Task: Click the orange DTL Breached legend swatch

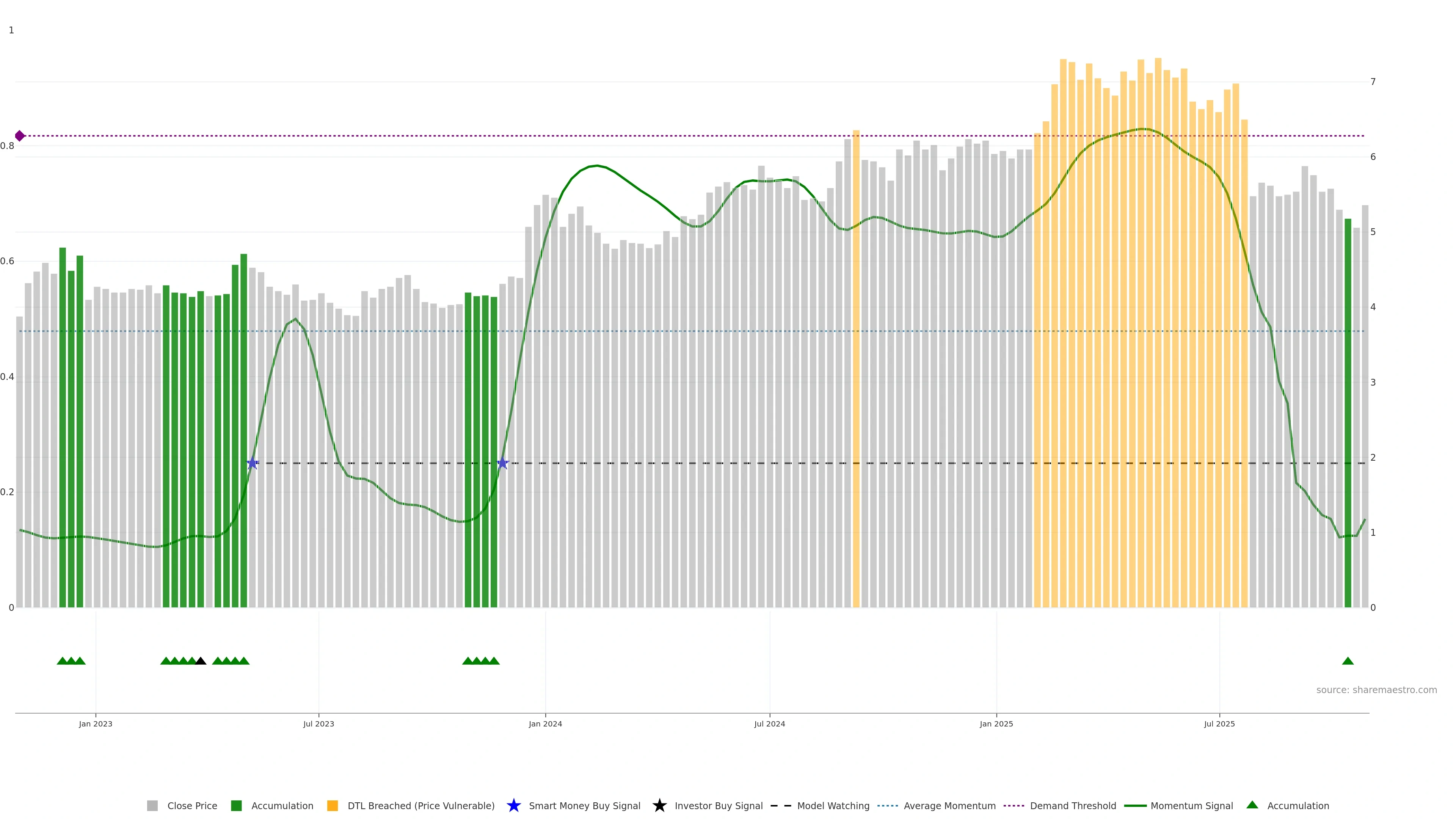Action: [x=333, y=805]
